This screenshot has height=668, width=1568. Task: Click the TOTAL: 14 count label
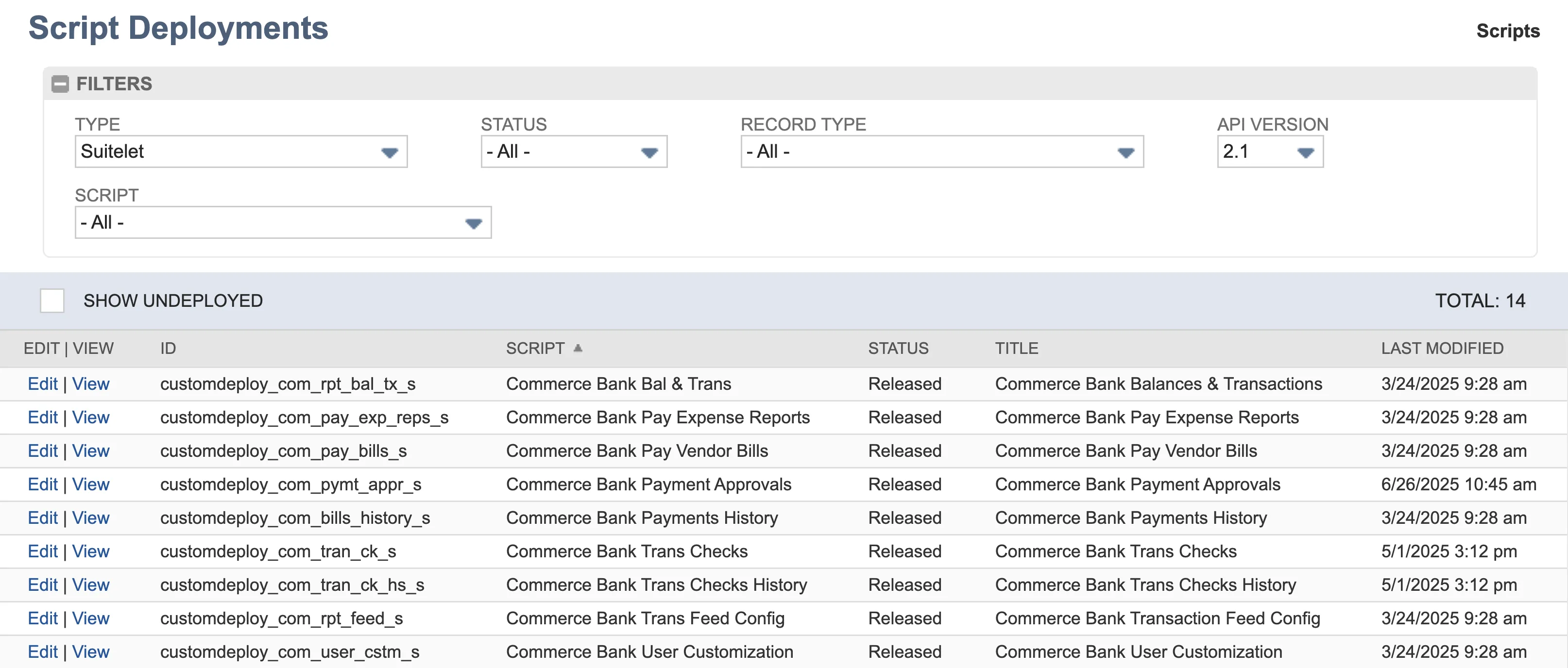pyautogui.click(x=1480, y=301)
